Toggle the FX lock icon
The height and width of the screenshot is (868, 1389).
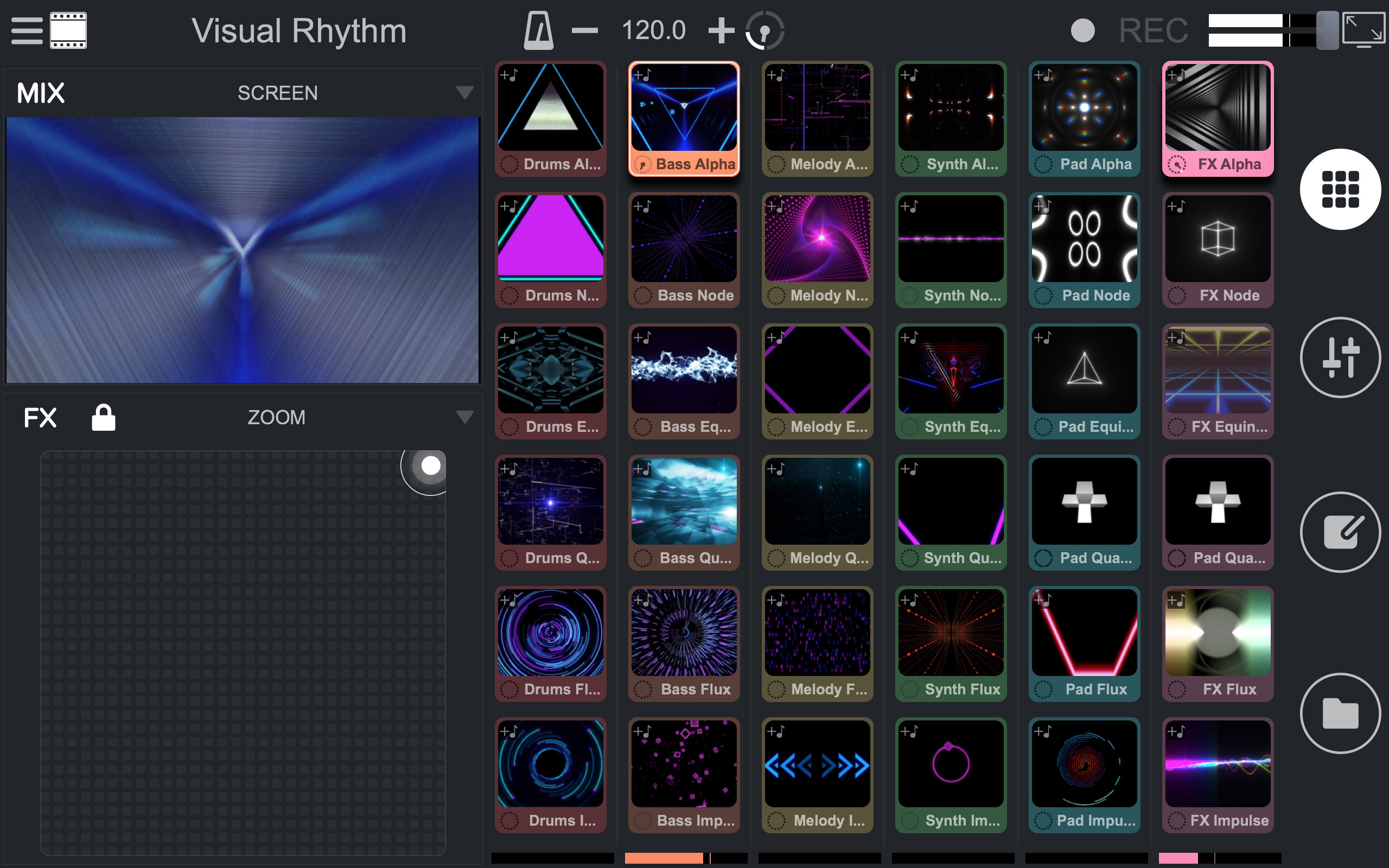[x=103, y=417]
